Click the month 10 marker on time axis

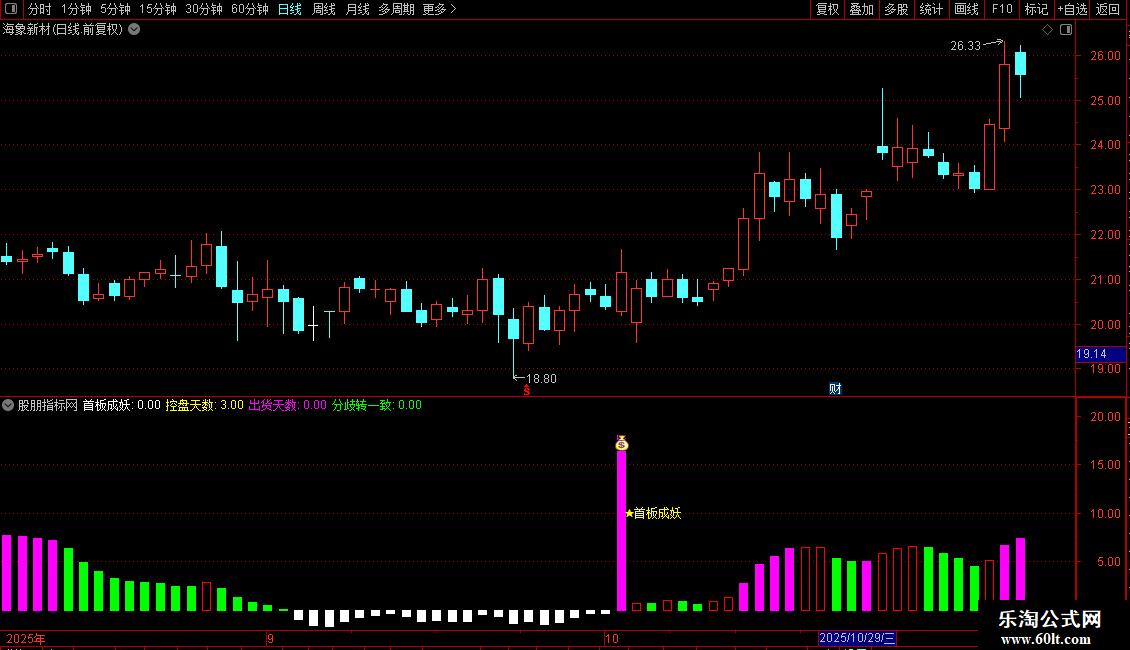pyautogui.click(x=612, y=638)
